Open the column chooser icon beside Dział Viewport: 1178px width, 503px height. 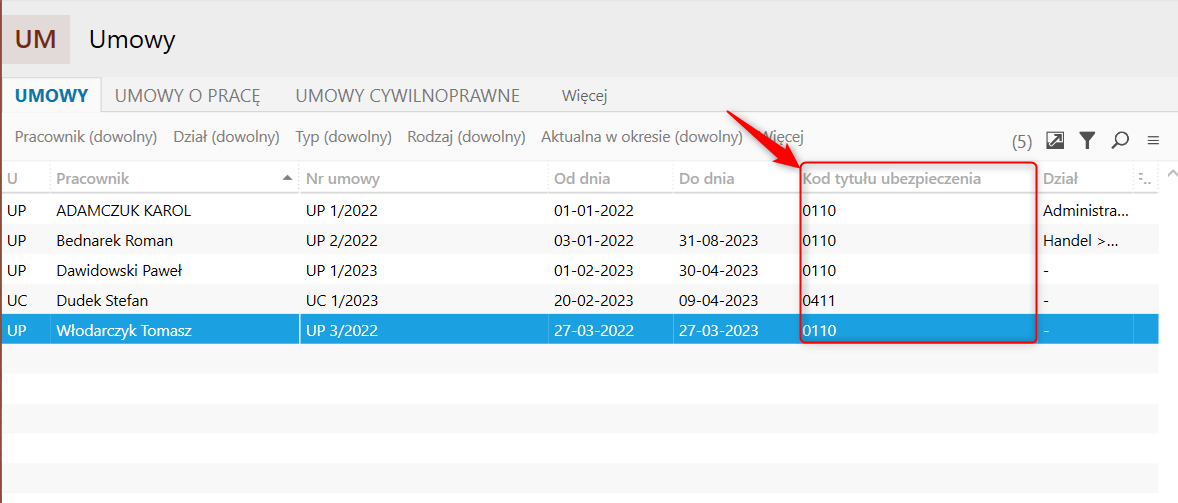point(1145,179)
